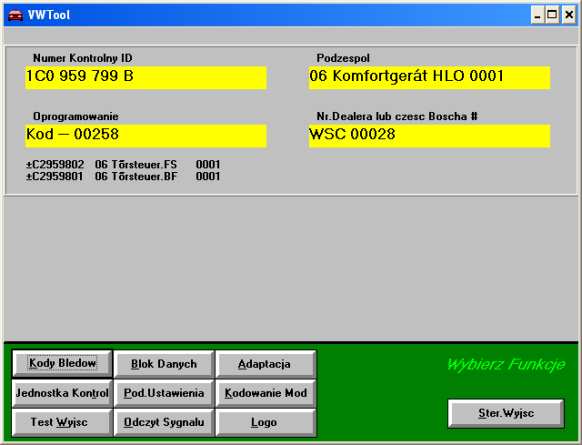Viewport: 582px width, 445px height.
Task: Open the Kody Bledow function
Action: (x=62, y=363)
